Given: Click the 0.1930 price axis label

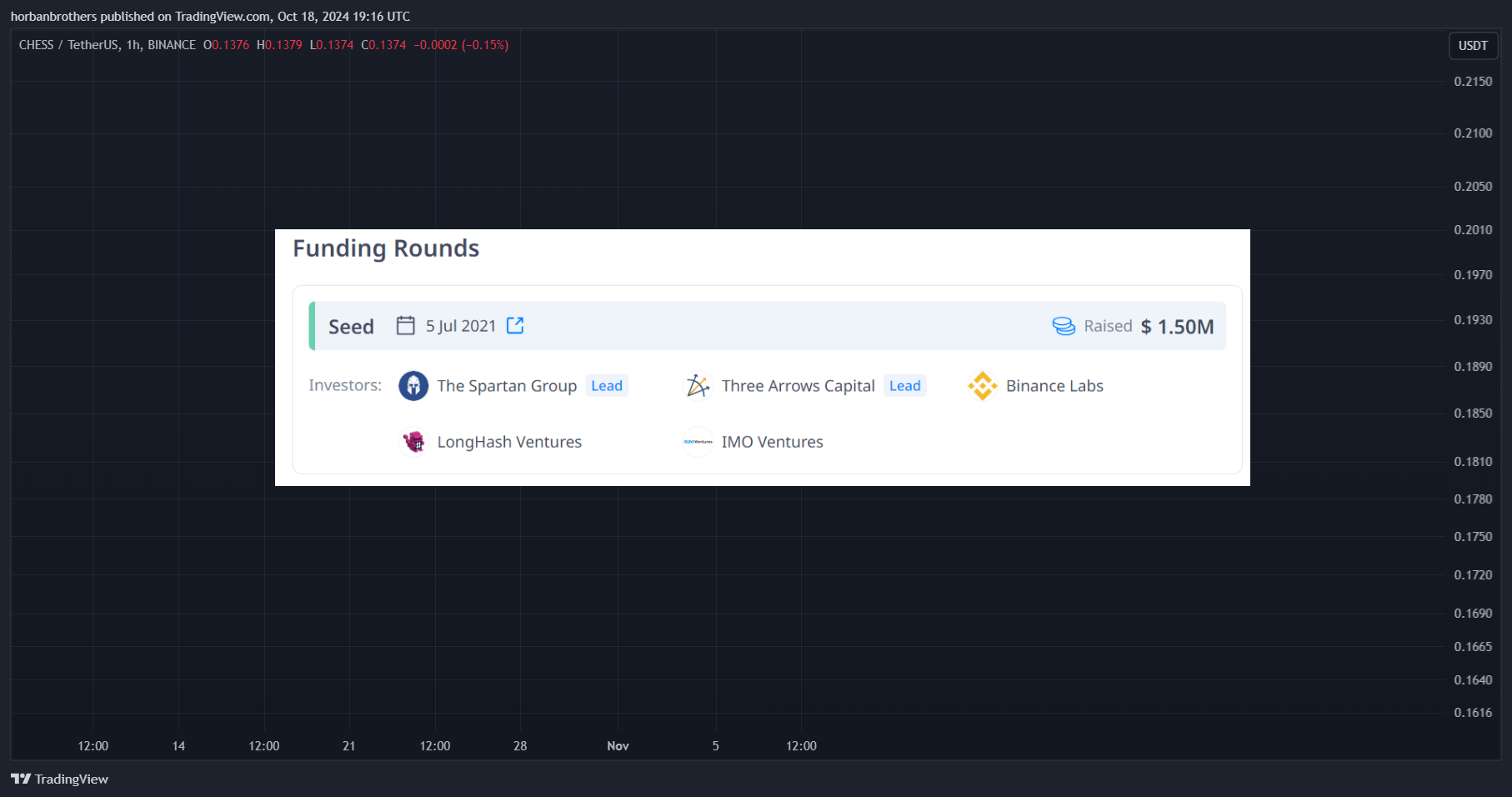Looking at the screenshot, I should pos(1473,320).
